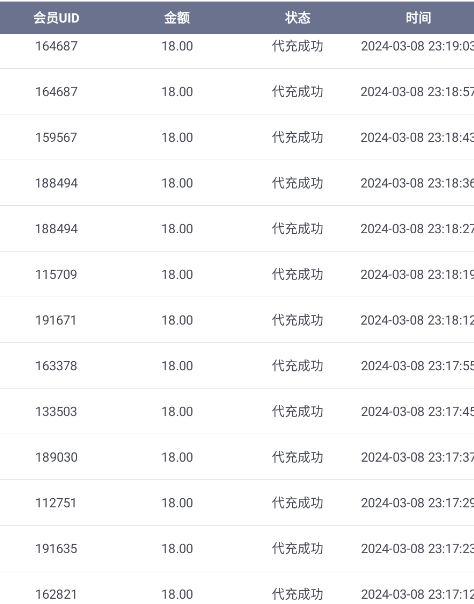Select member UID 163378

point(56,366)
